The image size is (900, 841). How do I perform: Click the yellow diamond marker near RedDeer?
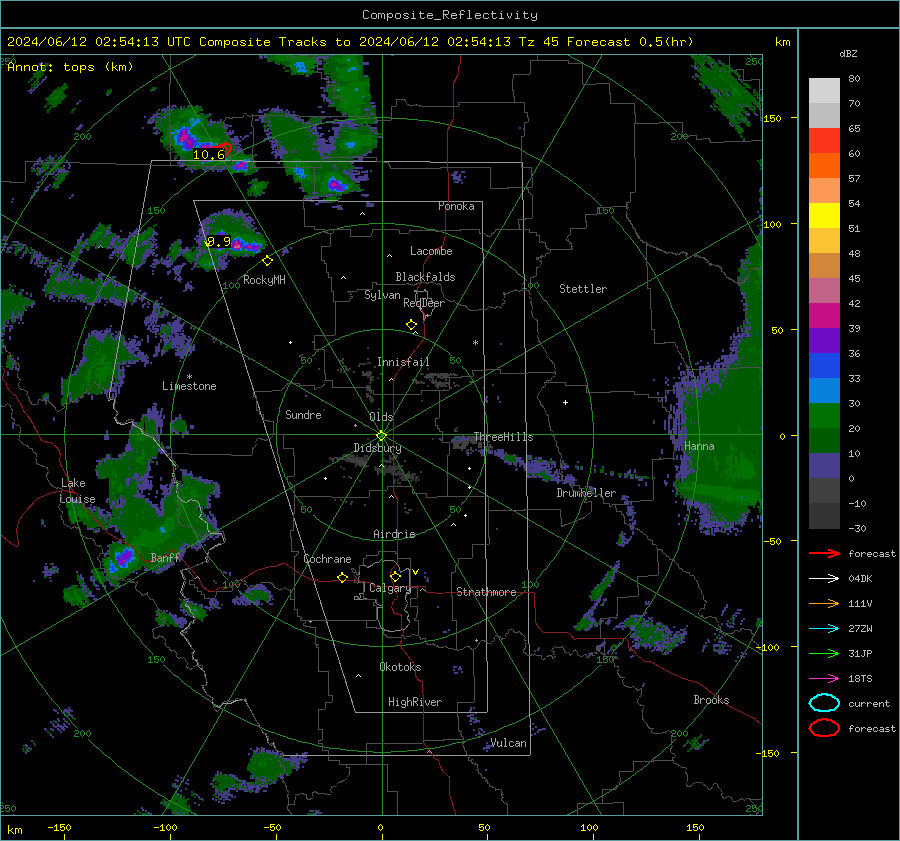pyautogui.click(x=411, y=325)
